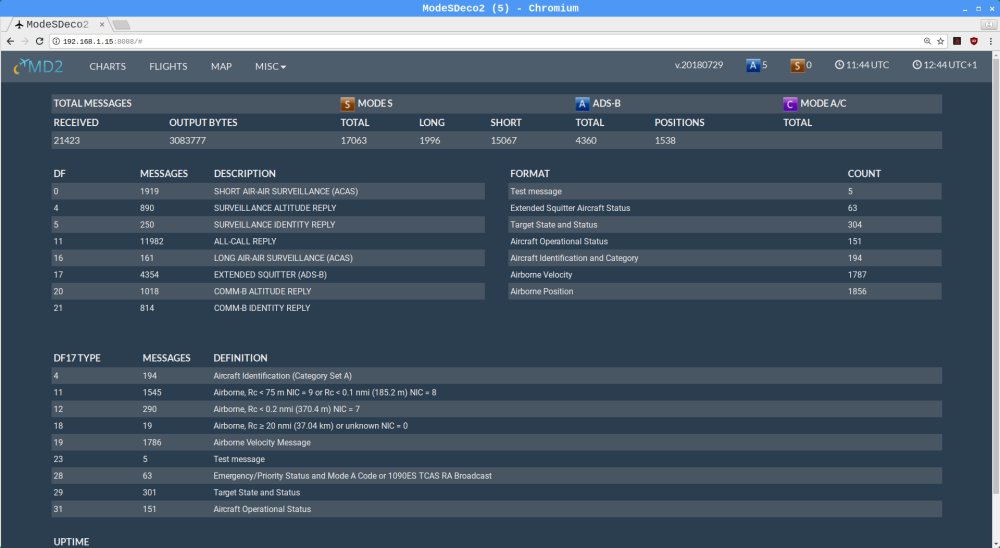Click ADS-B positions value 1538

[x=665, y=140]
